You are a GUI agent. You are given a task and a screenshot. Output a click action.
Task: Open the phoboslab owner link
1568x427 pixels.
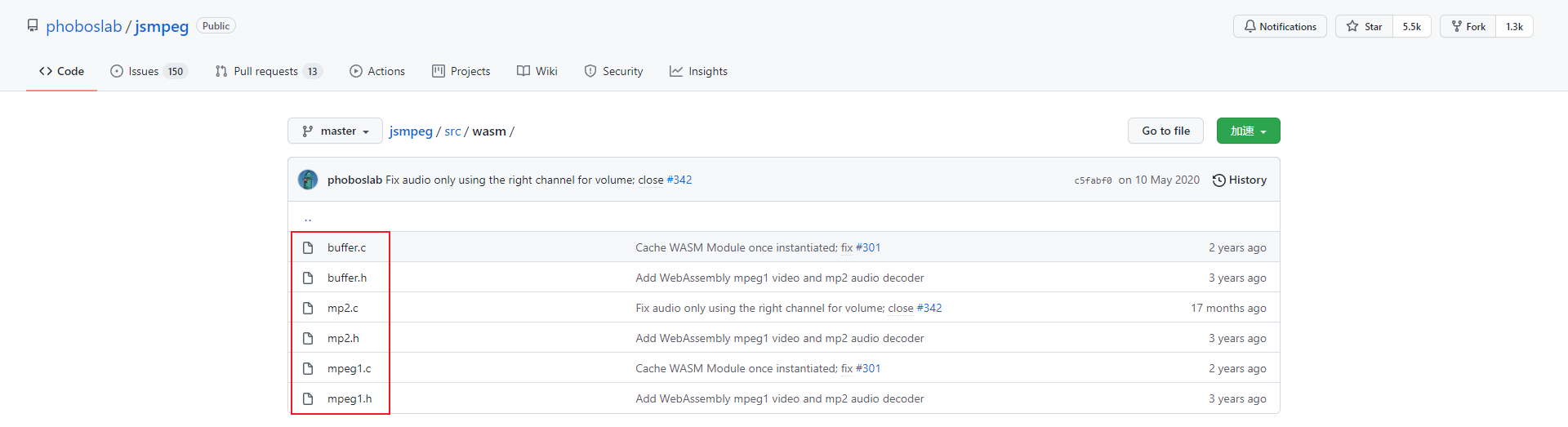tap(83, 26)
